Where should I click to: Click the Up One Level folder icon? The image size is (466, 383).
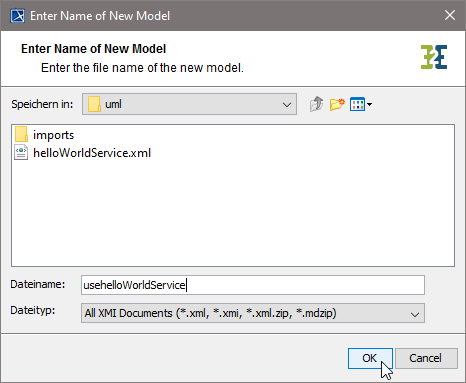tap(316, 104)
